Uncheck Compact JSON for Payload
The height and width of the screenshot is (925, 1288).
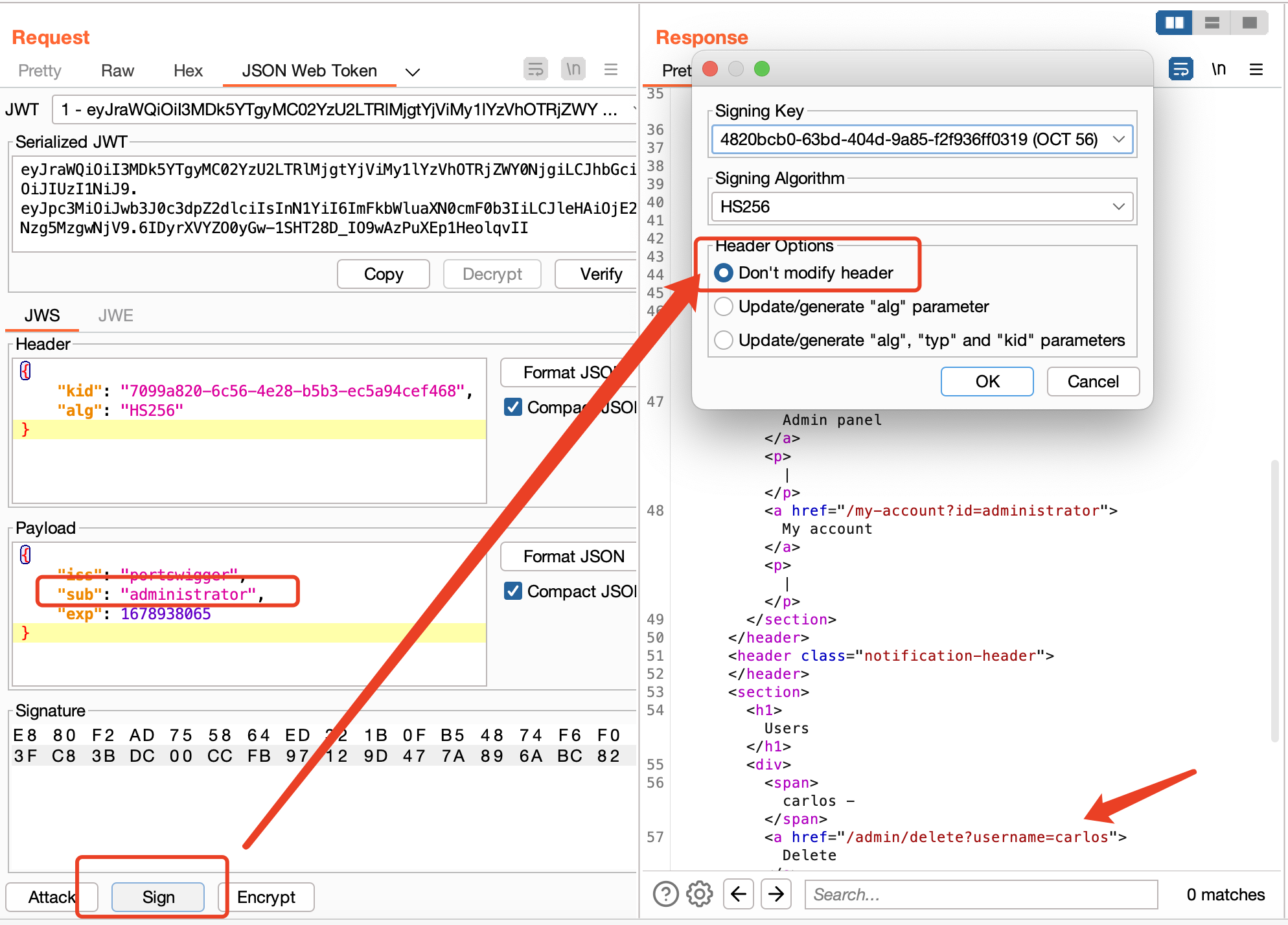pyautogui.click(x=513, y=591)
